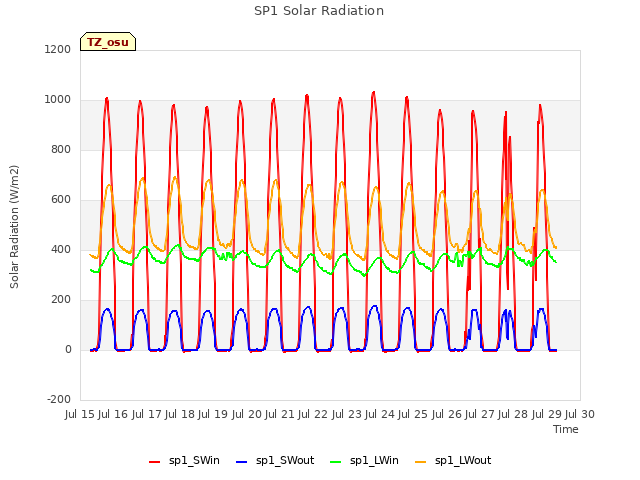Click the green sp1_LWin legend swatch
Viewport: 640px width, 480px height.
tap(336, 462)
